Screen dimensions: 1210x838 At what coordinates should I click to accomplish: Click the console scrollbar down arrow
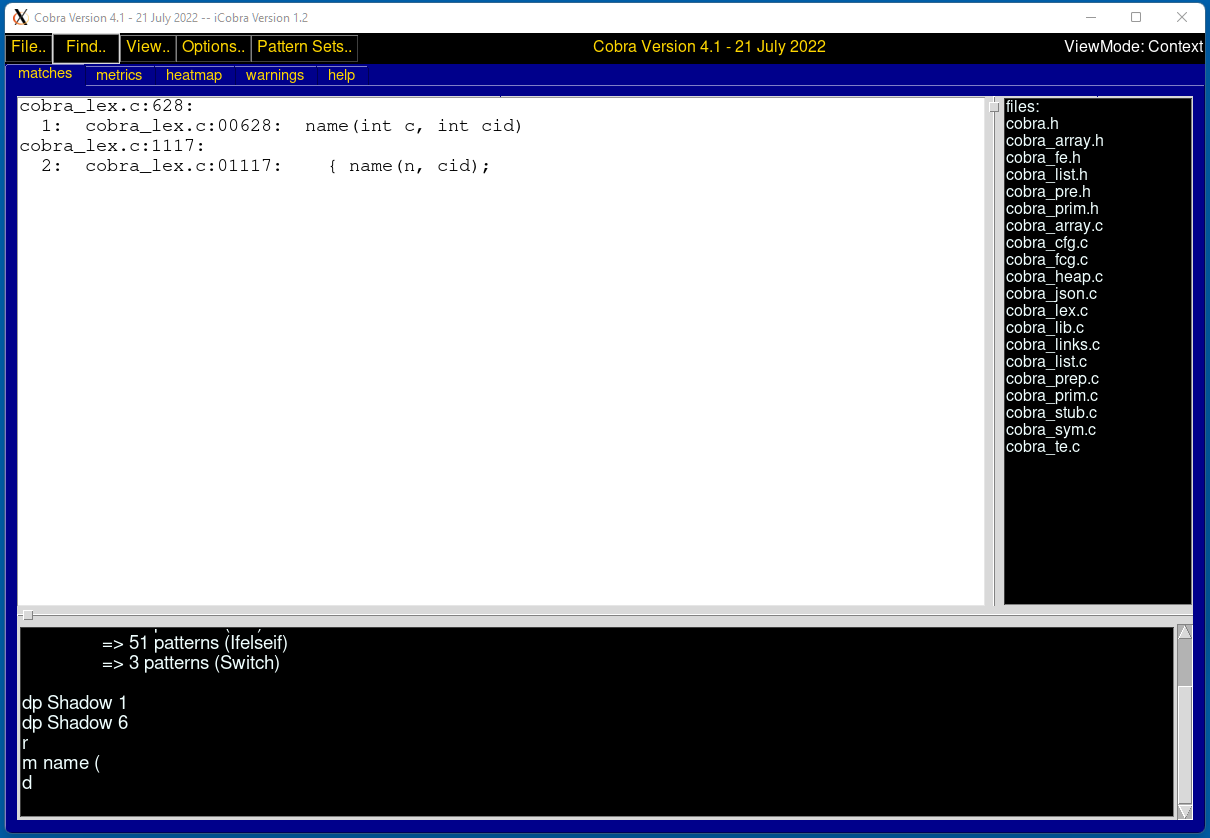pos(1185,810)
